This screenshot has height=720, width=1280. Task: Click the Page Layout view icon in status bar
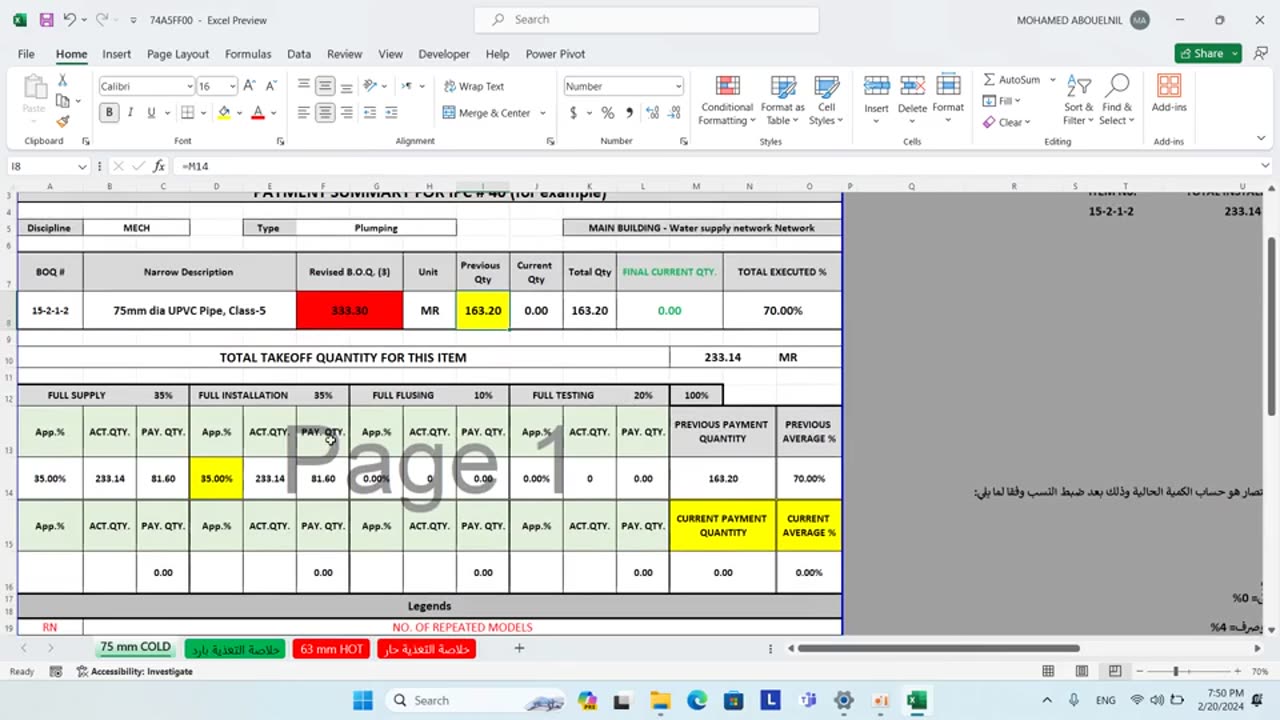pos(1081,671)
